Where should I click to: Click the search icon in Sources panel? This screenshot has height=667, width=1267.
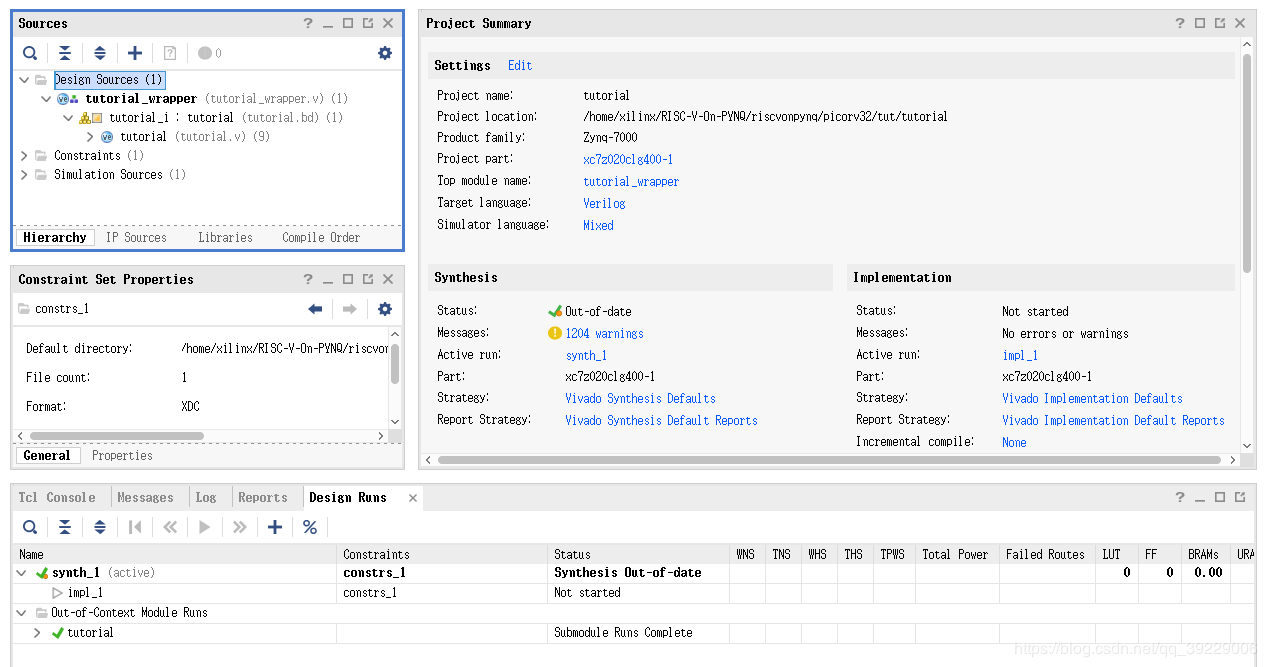tap(30, 53)
